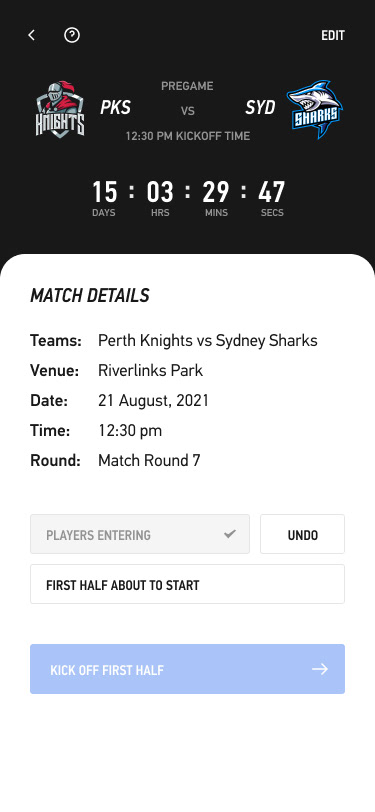Tap the PKS team abbreviation
Image resolution: width=375 pixels, height=812 pixels.
[x=116, y=108]
